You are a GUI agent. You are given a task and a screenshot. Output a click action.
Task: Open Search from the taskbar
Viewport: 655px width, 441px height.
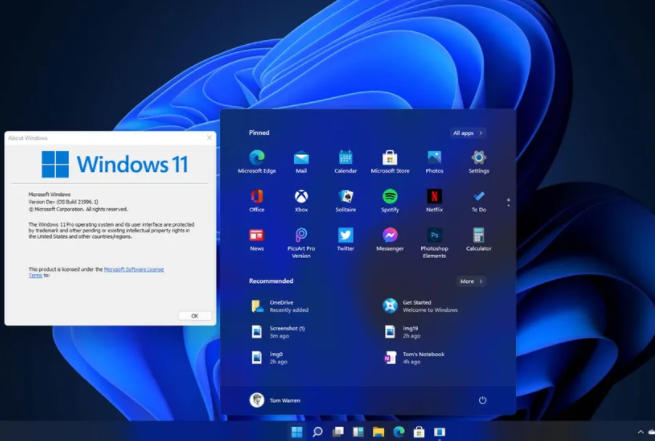point(317,431)
